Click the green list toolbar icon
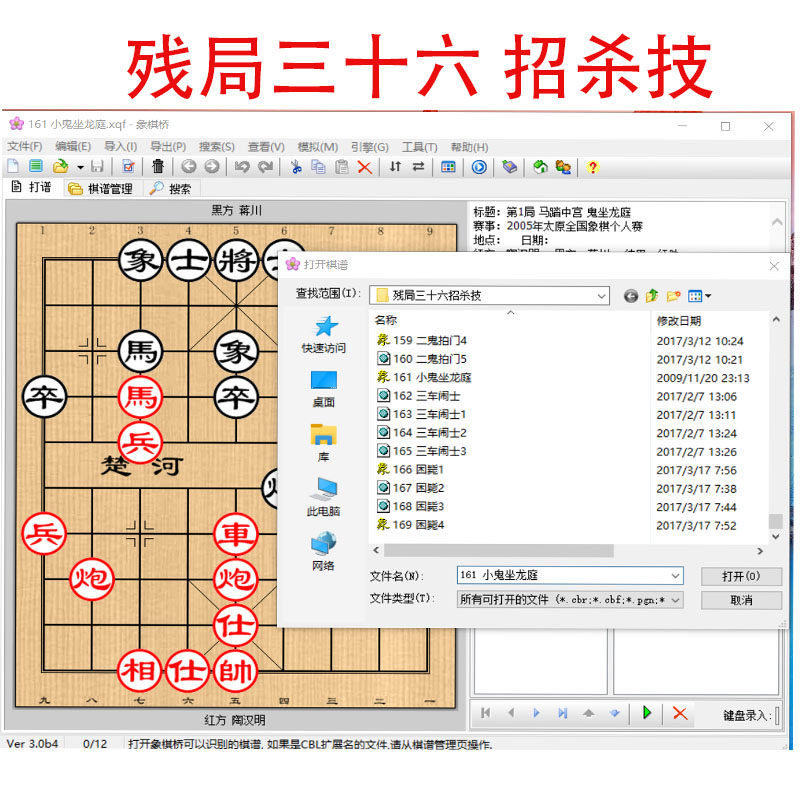The height and width of the screenshot is (800, 800). click(36, 166)
